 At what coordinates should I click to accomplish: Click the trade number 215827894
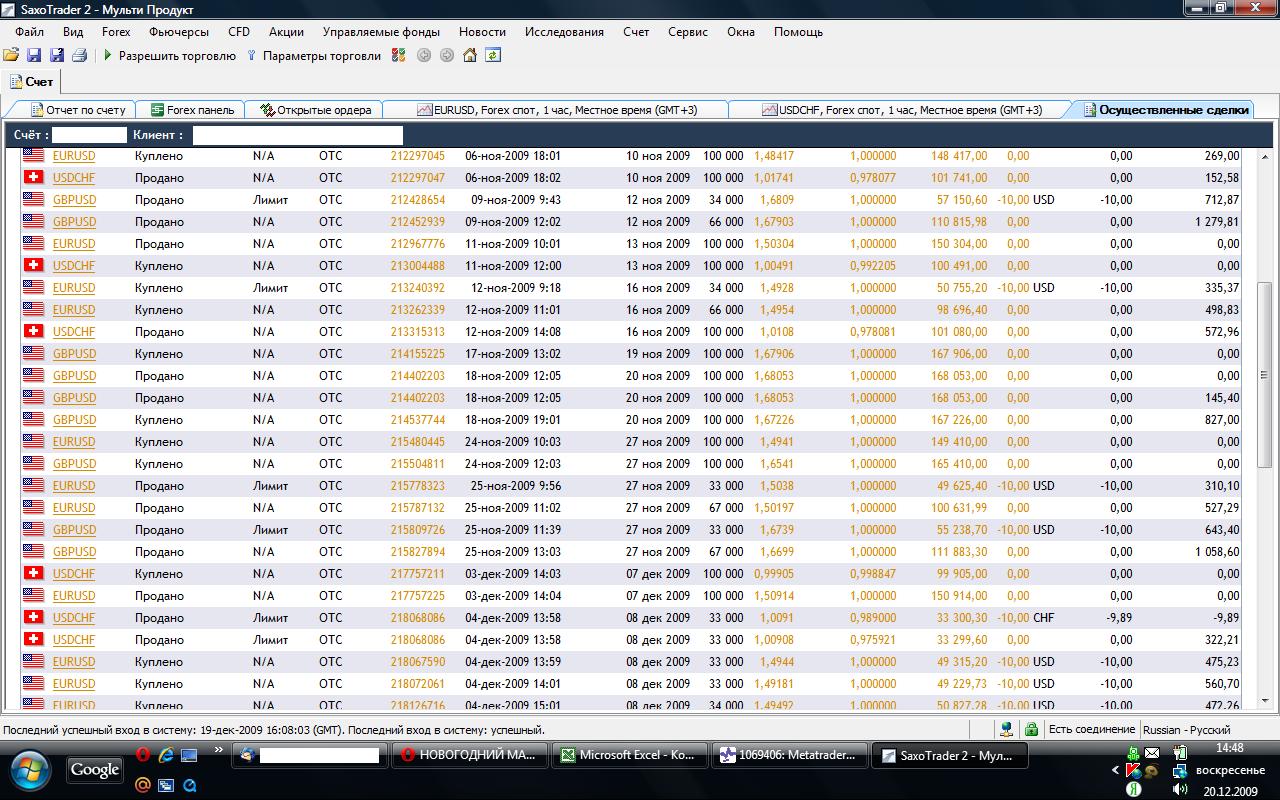point(418,552)
